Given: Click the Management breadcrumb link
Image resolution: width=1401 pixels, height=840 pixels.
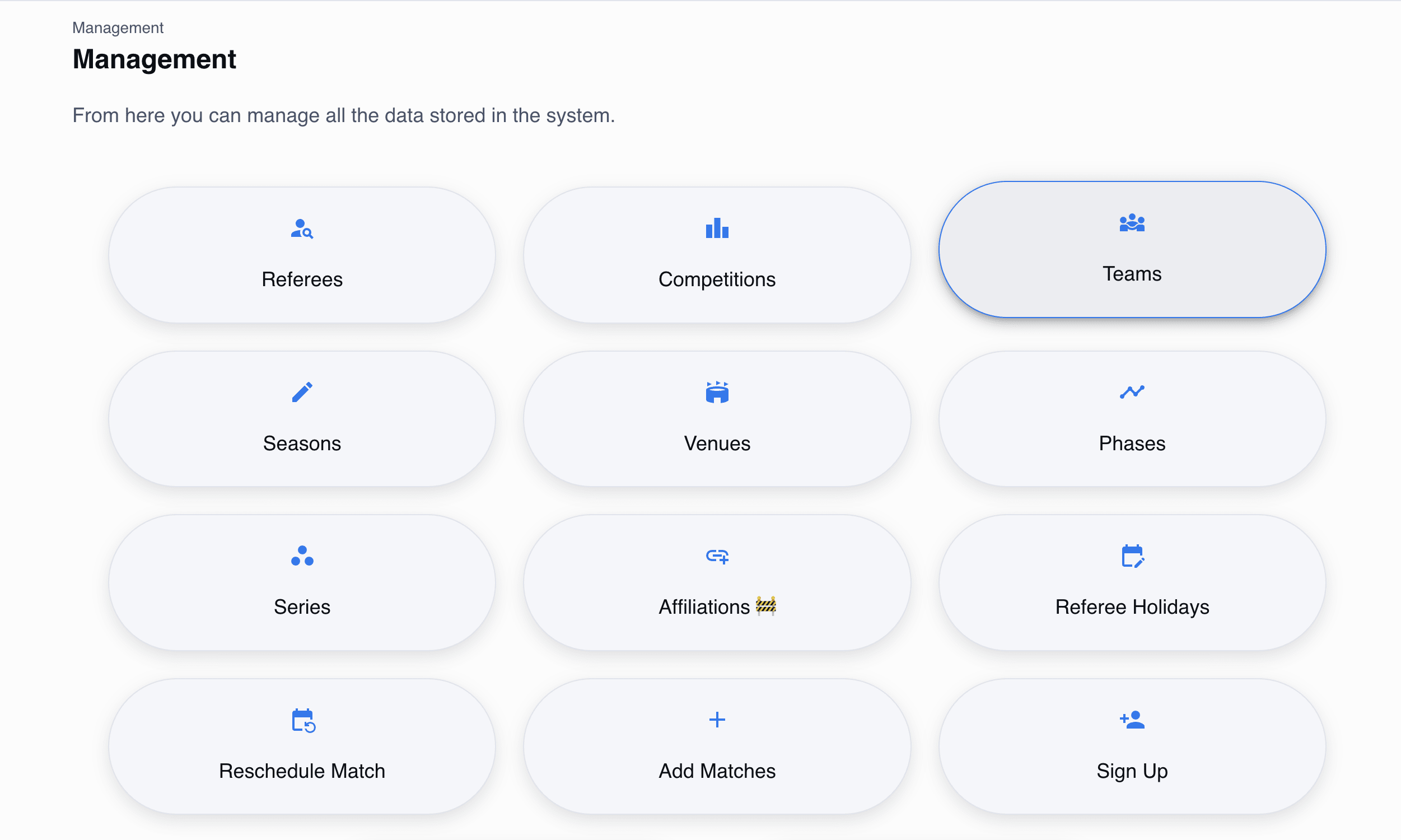Looking at the screenshot, I should point(118,28).
